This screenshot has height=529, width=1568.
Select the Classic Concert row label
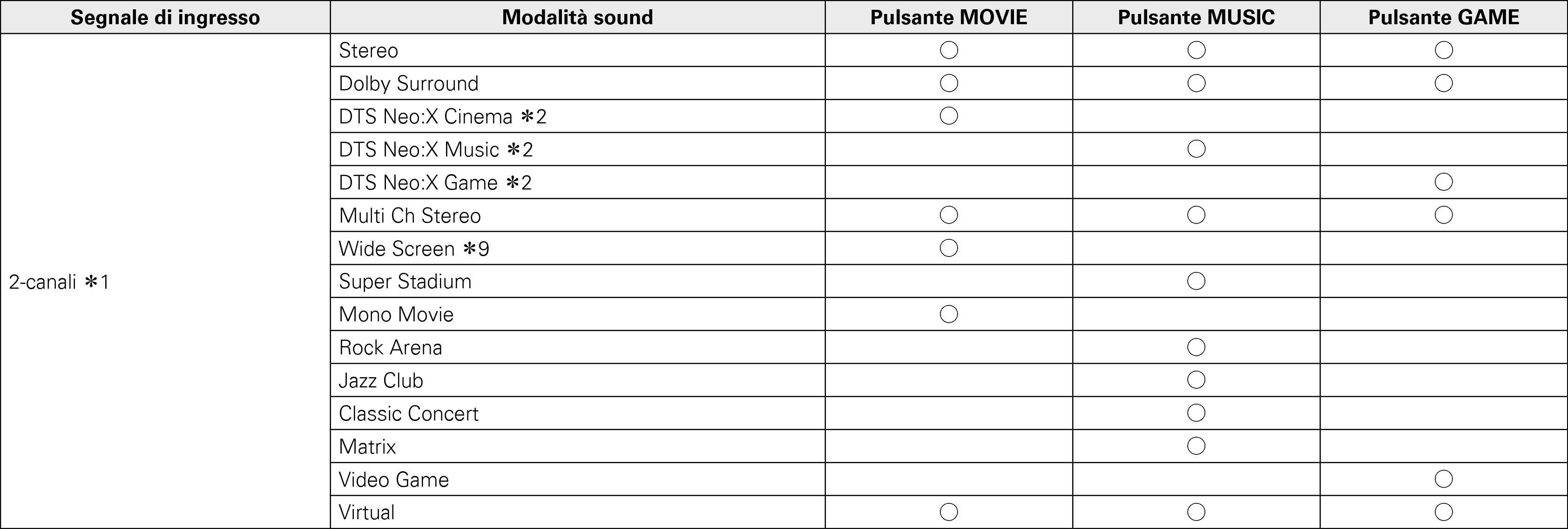pos(408,414)
